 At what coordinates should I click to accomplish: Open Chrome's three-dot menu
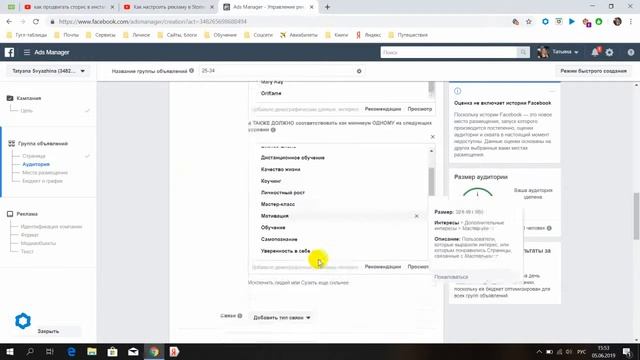coord(631,22)
